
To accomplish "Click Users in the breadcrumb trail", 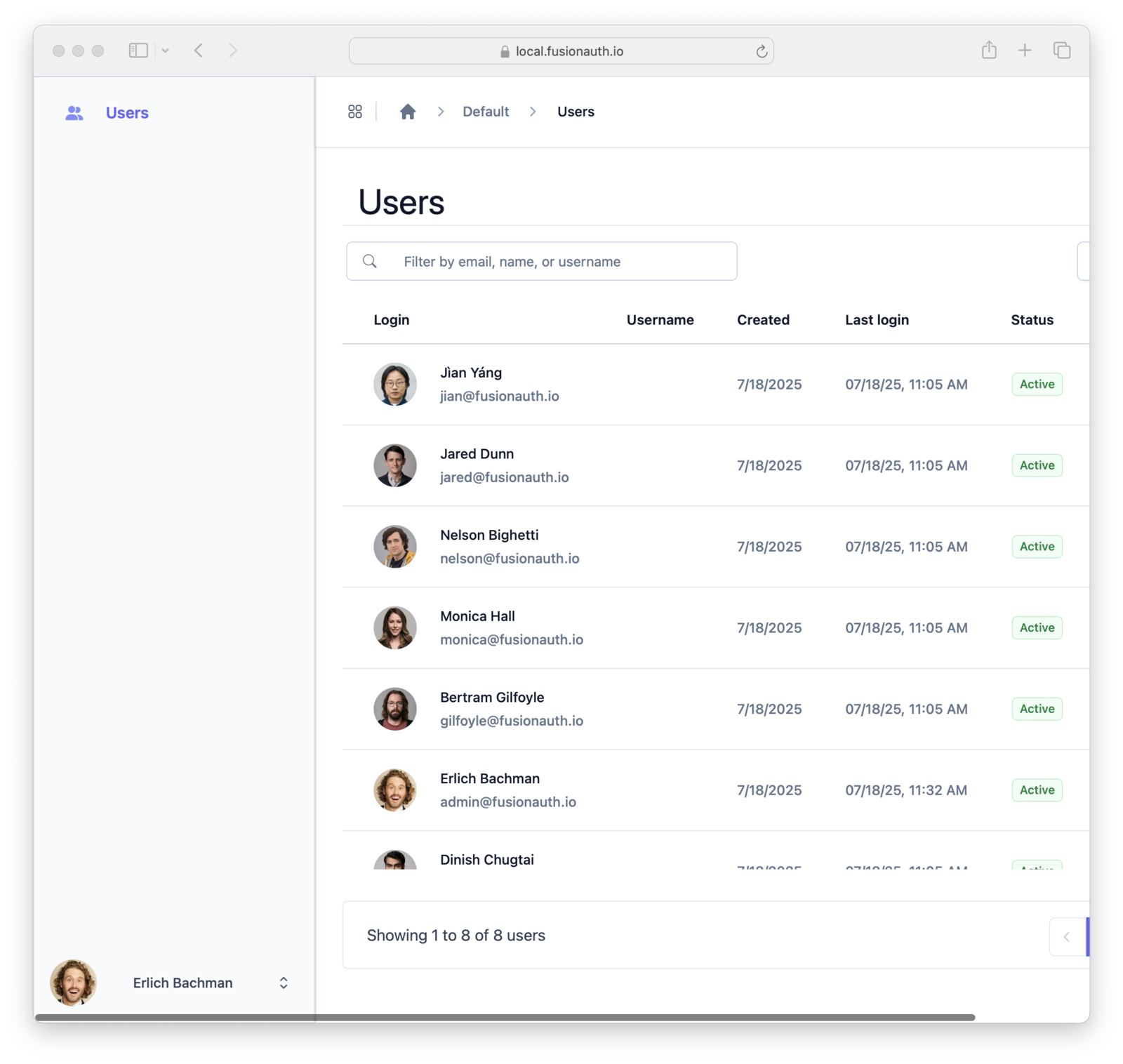I will coord(575,111).
